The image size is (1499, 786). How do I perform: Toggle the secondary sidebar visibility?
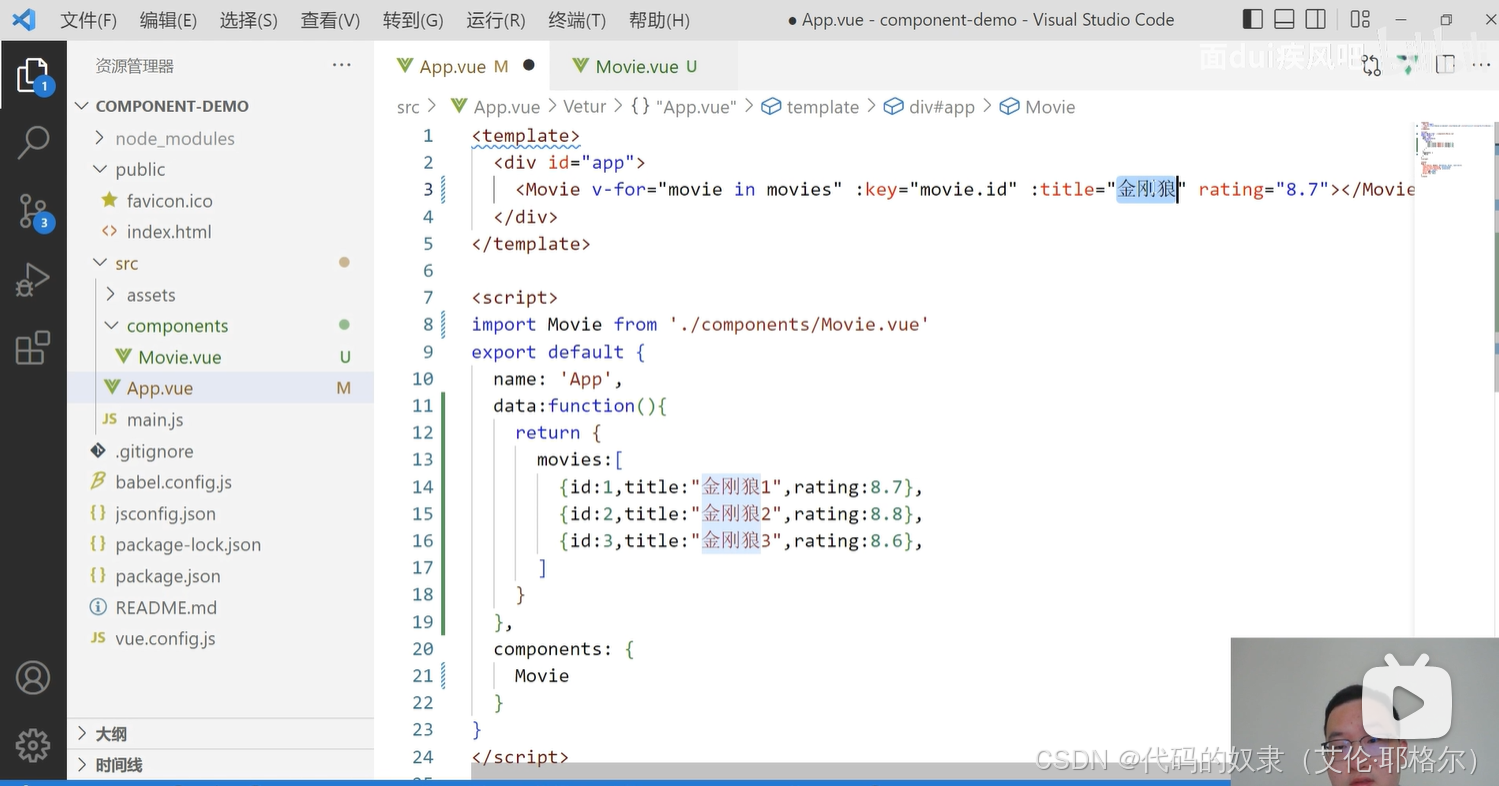(x=1315, y=19)
